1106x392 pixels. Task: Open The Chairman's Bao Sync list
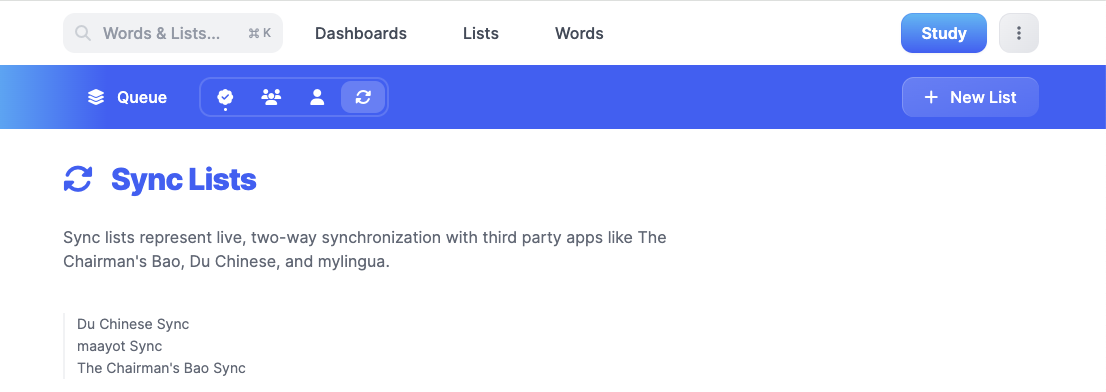click(x=162, y=368)
